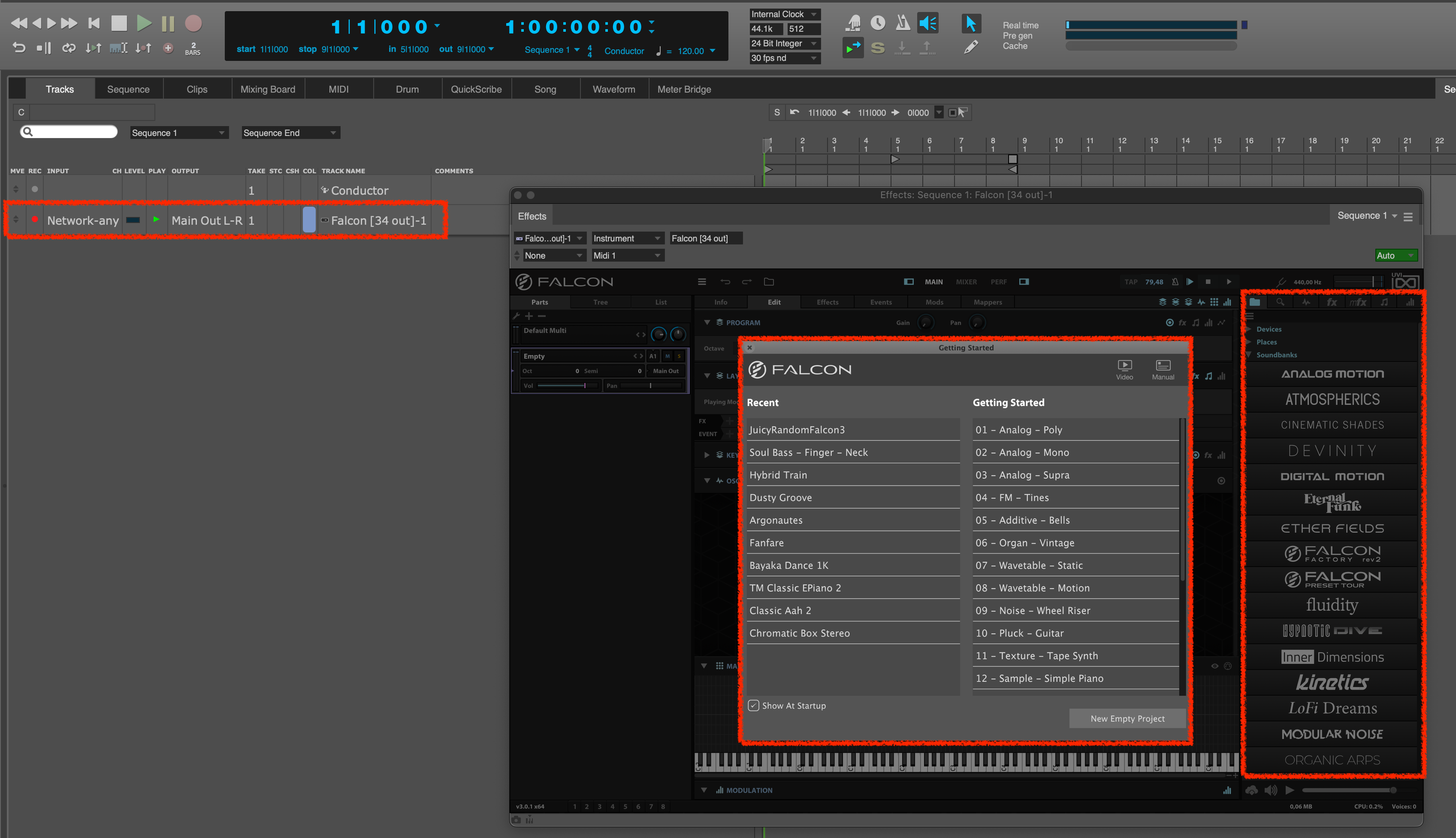Open the Internal Clock dropdown

pyautogui.click(x=784, y=14)
